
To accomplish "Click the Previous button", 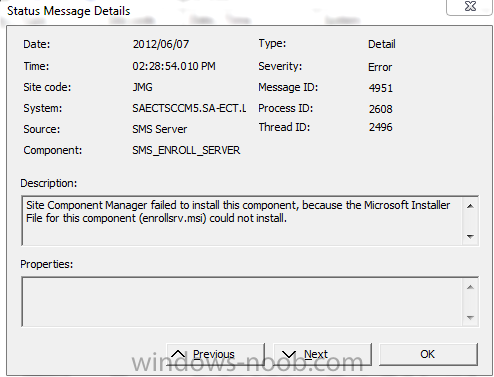I will [x=215, y=354].
